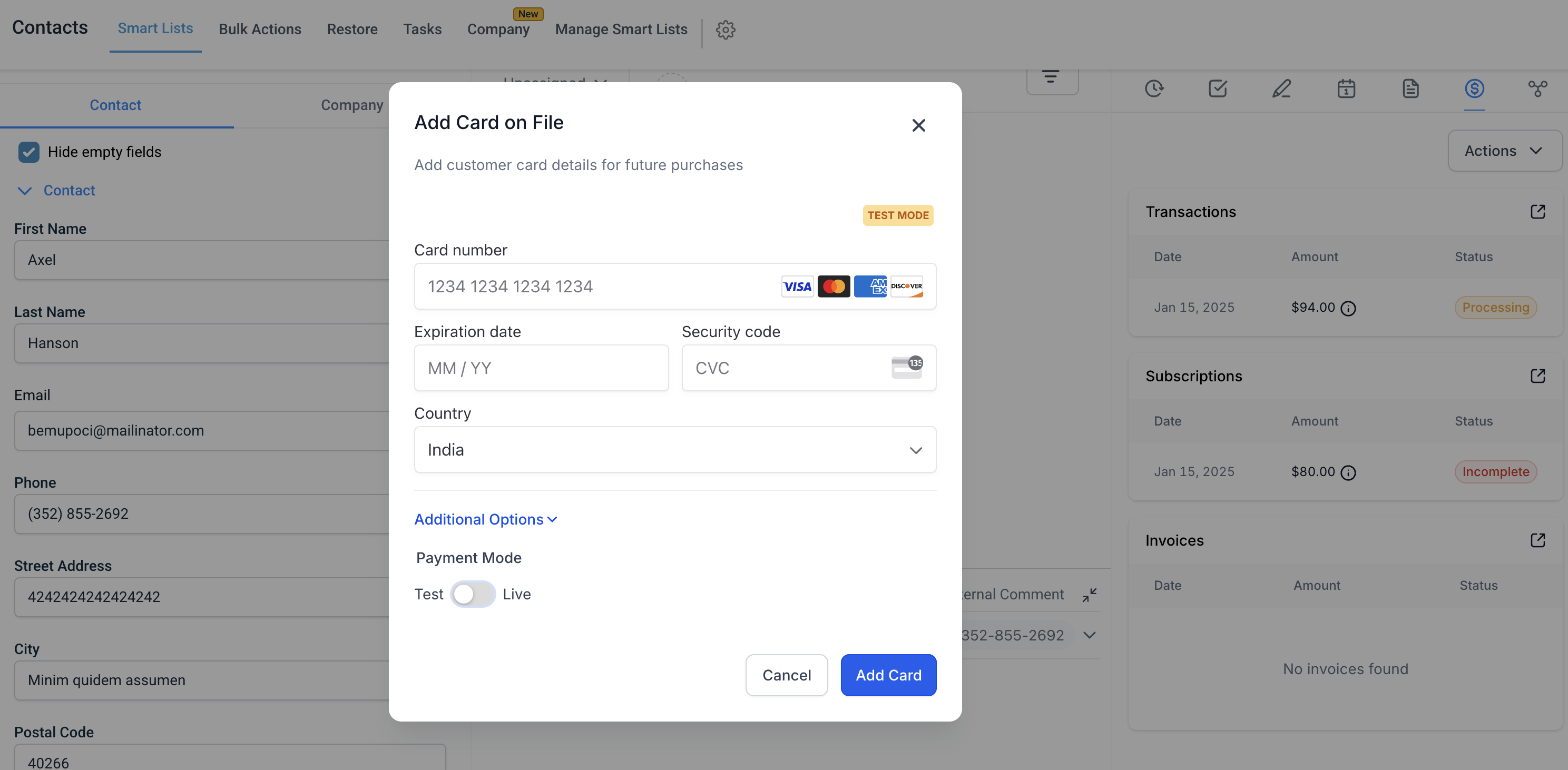Viewport: 1568px width, 770px height.
Task: Open the payments dollar icon
Action: pyautogui.click(x=1474, y=89)
